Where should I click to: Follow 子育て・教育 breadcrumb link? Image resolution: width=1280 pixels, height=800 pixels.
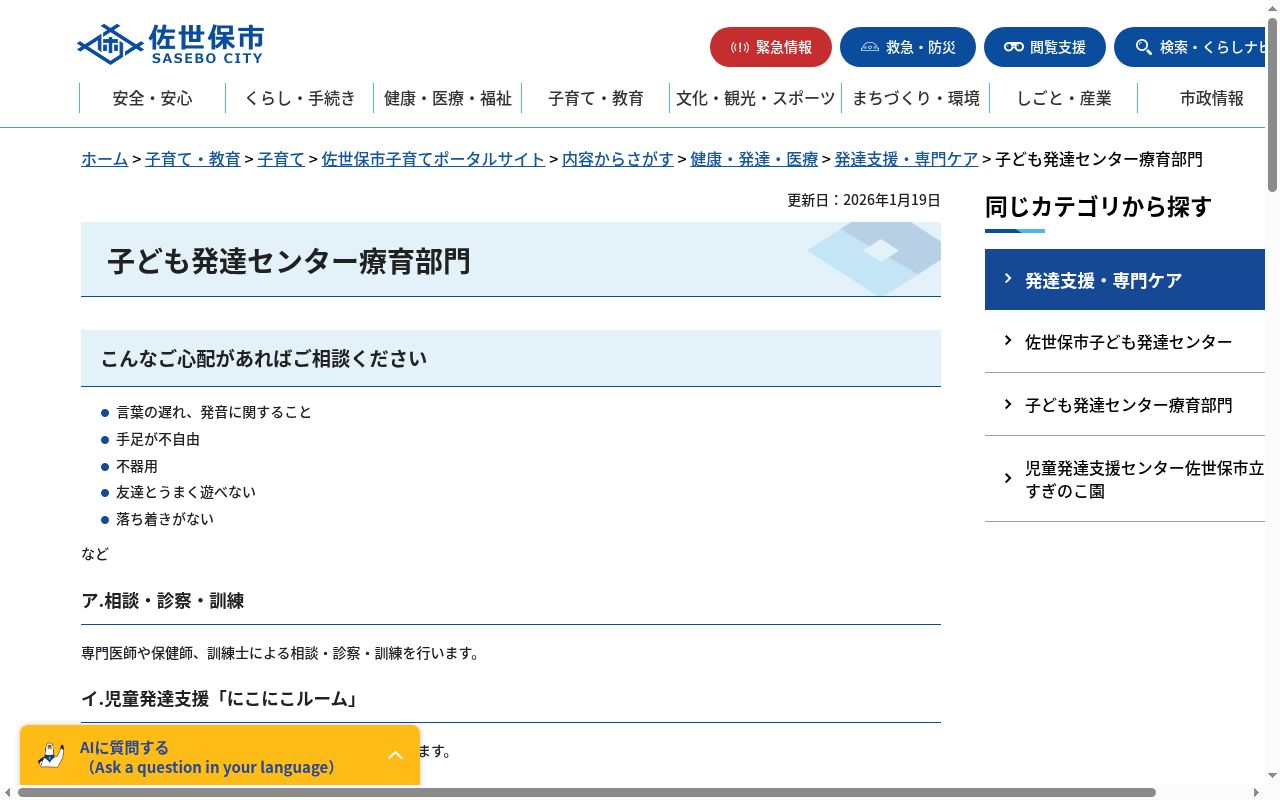tap(193, 159)
